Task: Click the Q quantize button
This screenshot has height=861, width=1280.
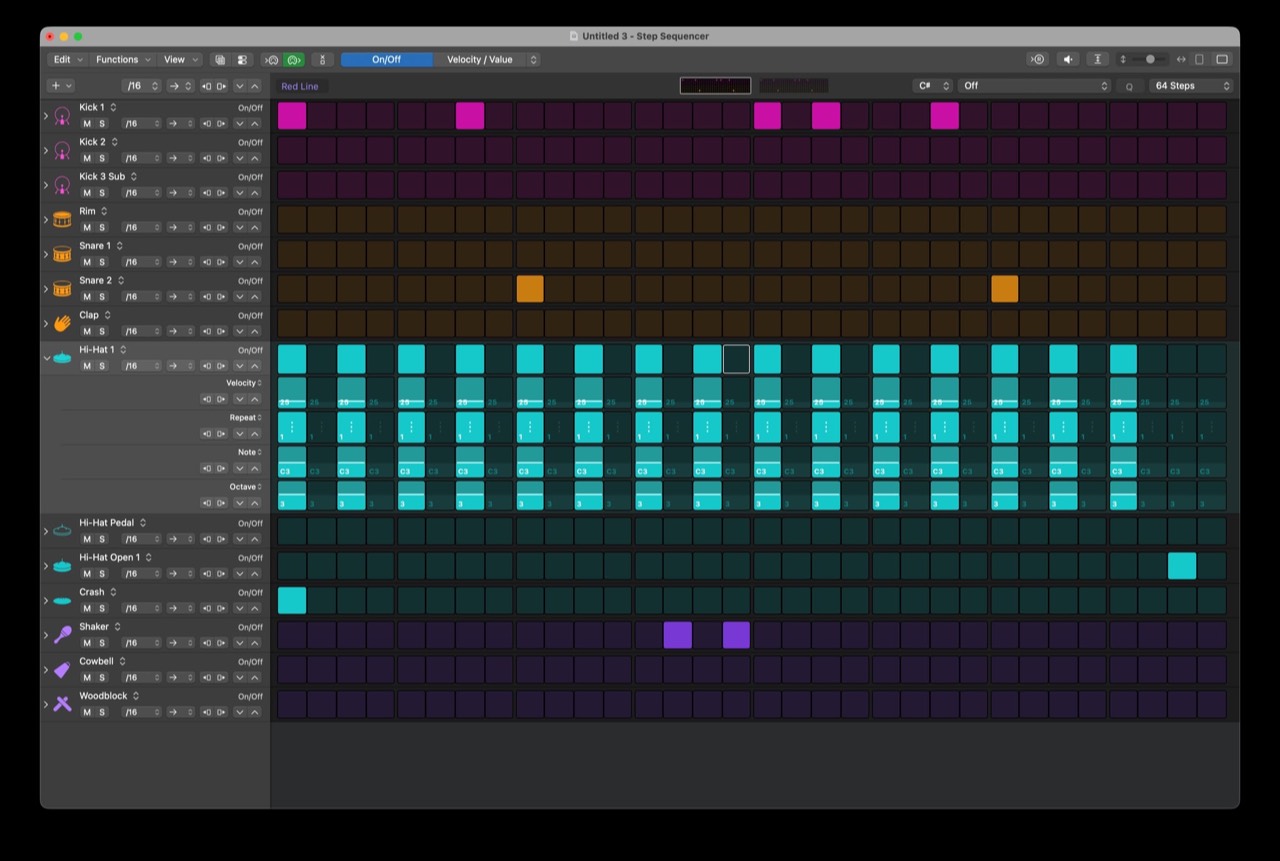Action: (x=1130, y=86)
